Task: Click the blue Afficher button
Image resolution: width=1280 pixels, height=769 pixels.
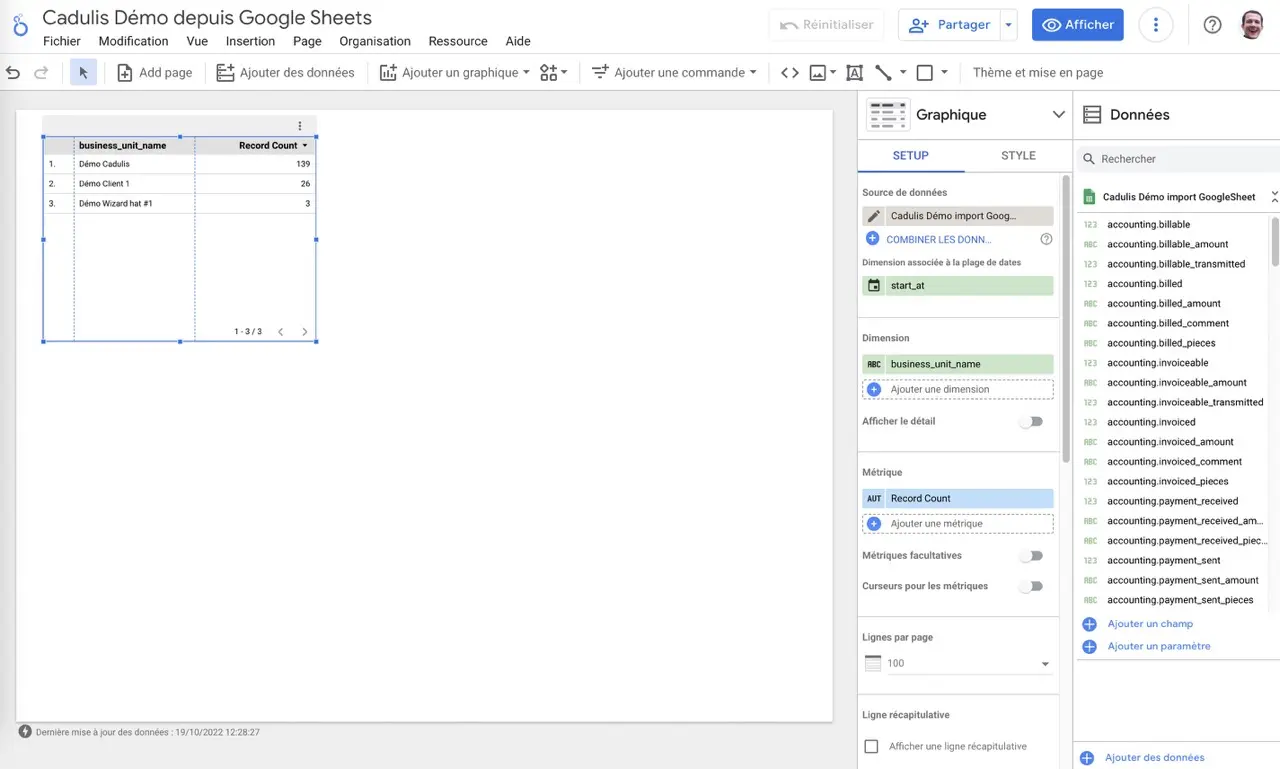Action: [1077, 25]
